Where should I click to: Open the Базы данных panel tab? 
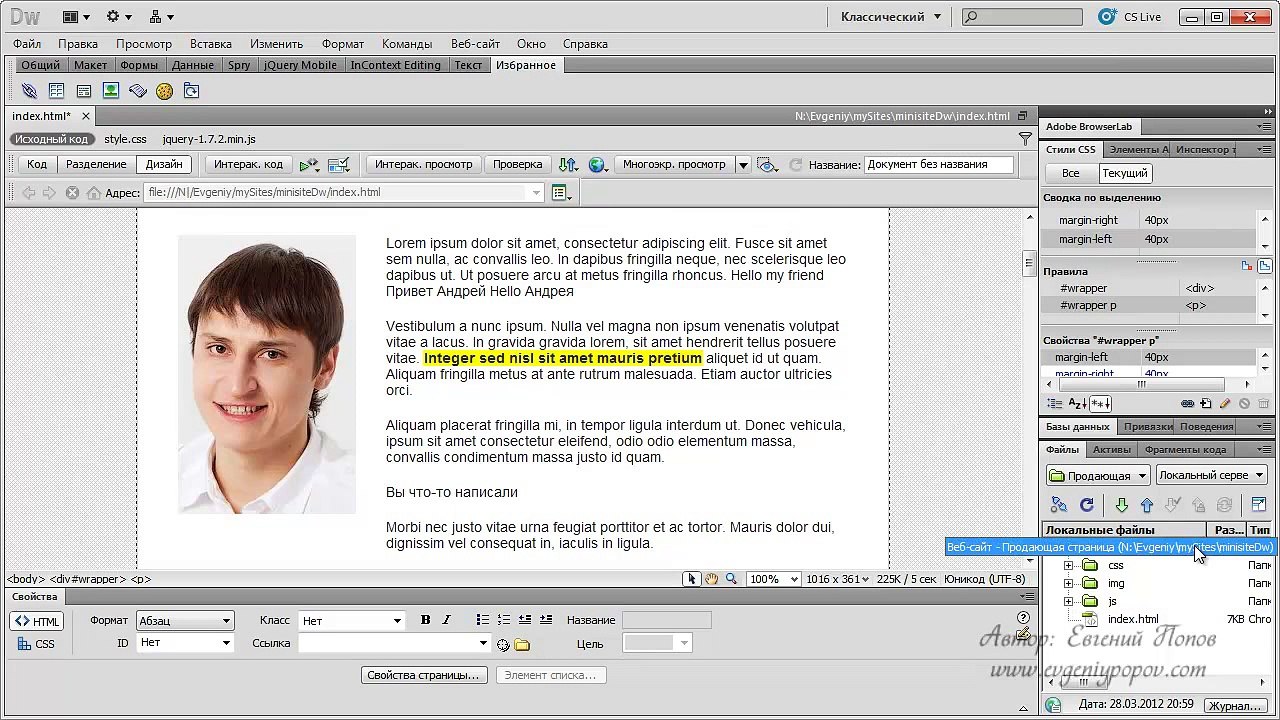point(1077,427)
